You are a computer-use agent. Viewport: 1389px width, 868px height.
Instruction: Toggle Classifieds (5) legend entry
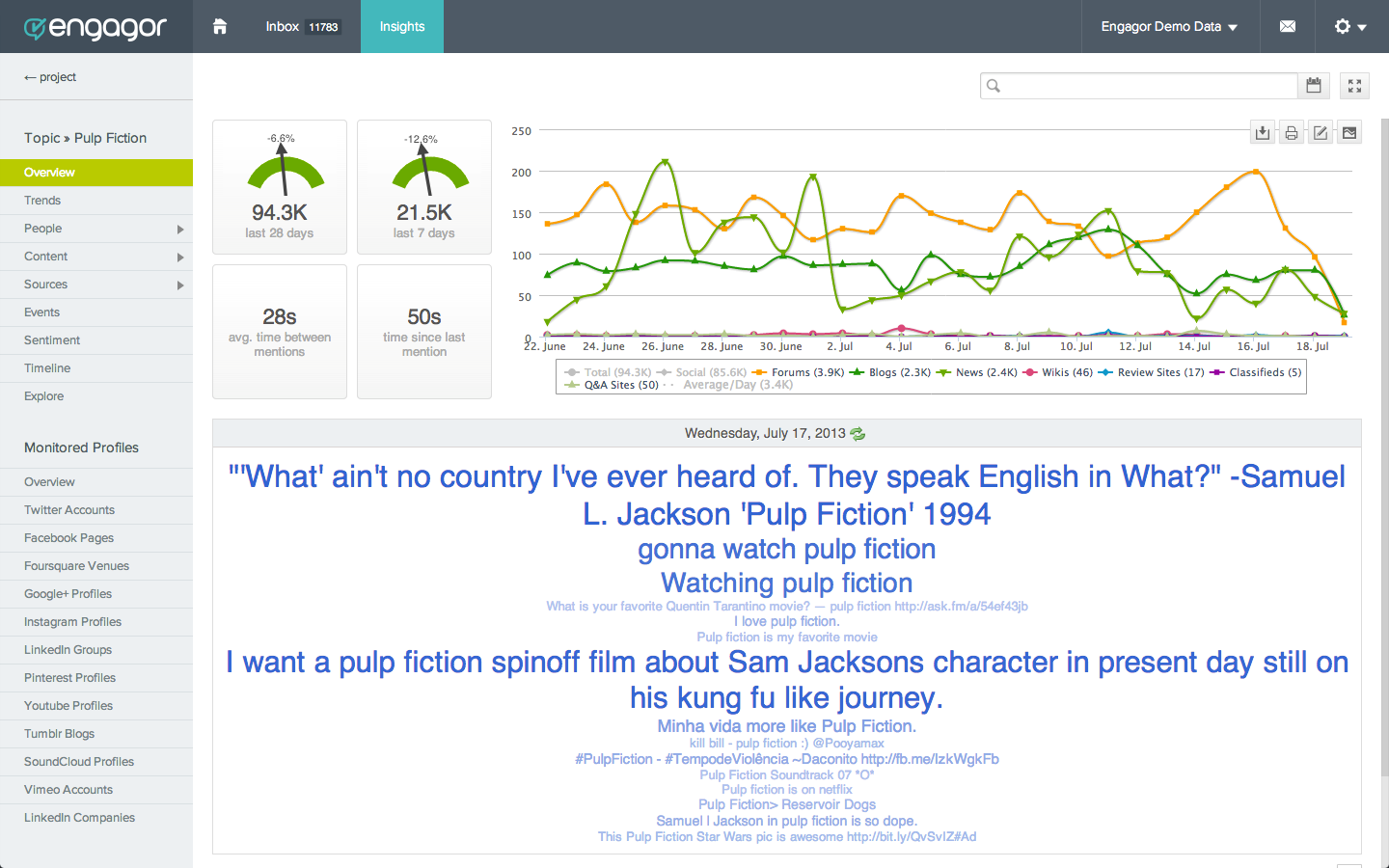1255,372
